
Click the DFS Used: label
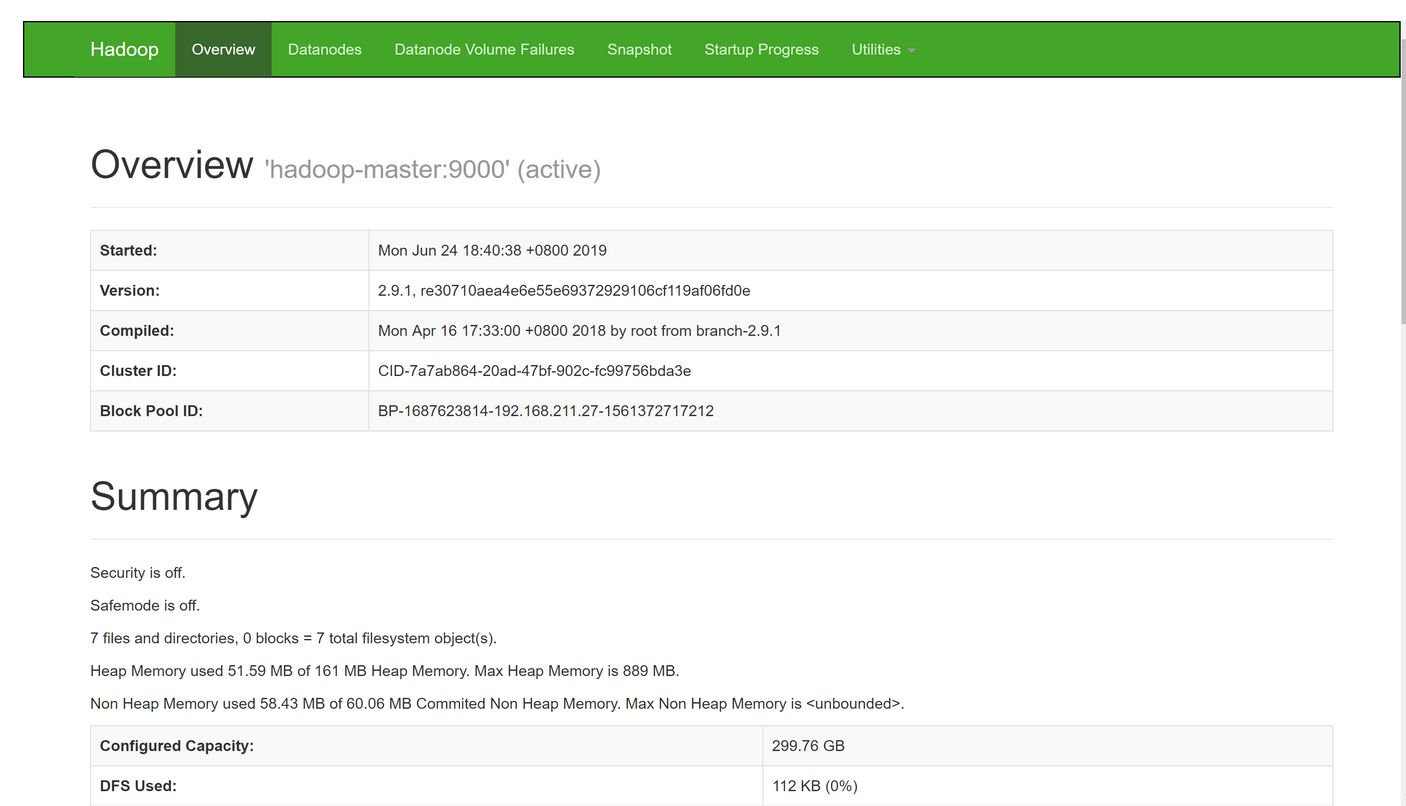point(138,786)
